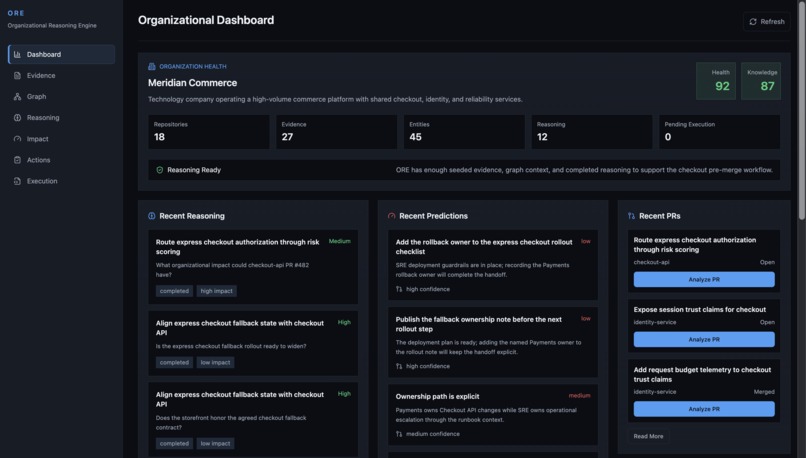Click the Meridian Commerce organization name
Viewport: 806px width, 458px height.
tap(192, 83)
